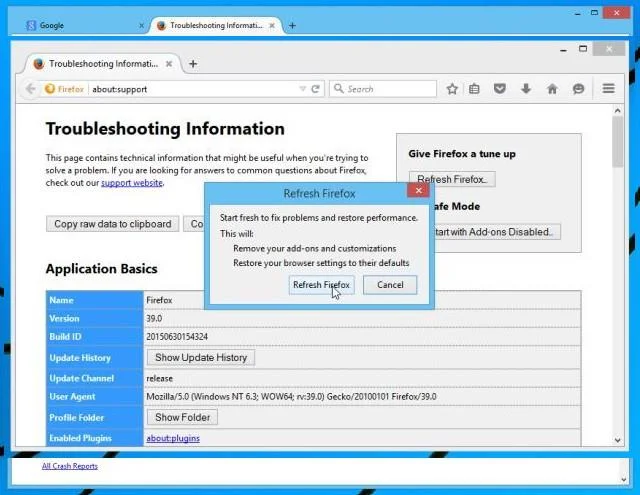Open the support website link
640x495 pixels.
tap(132, 183)
